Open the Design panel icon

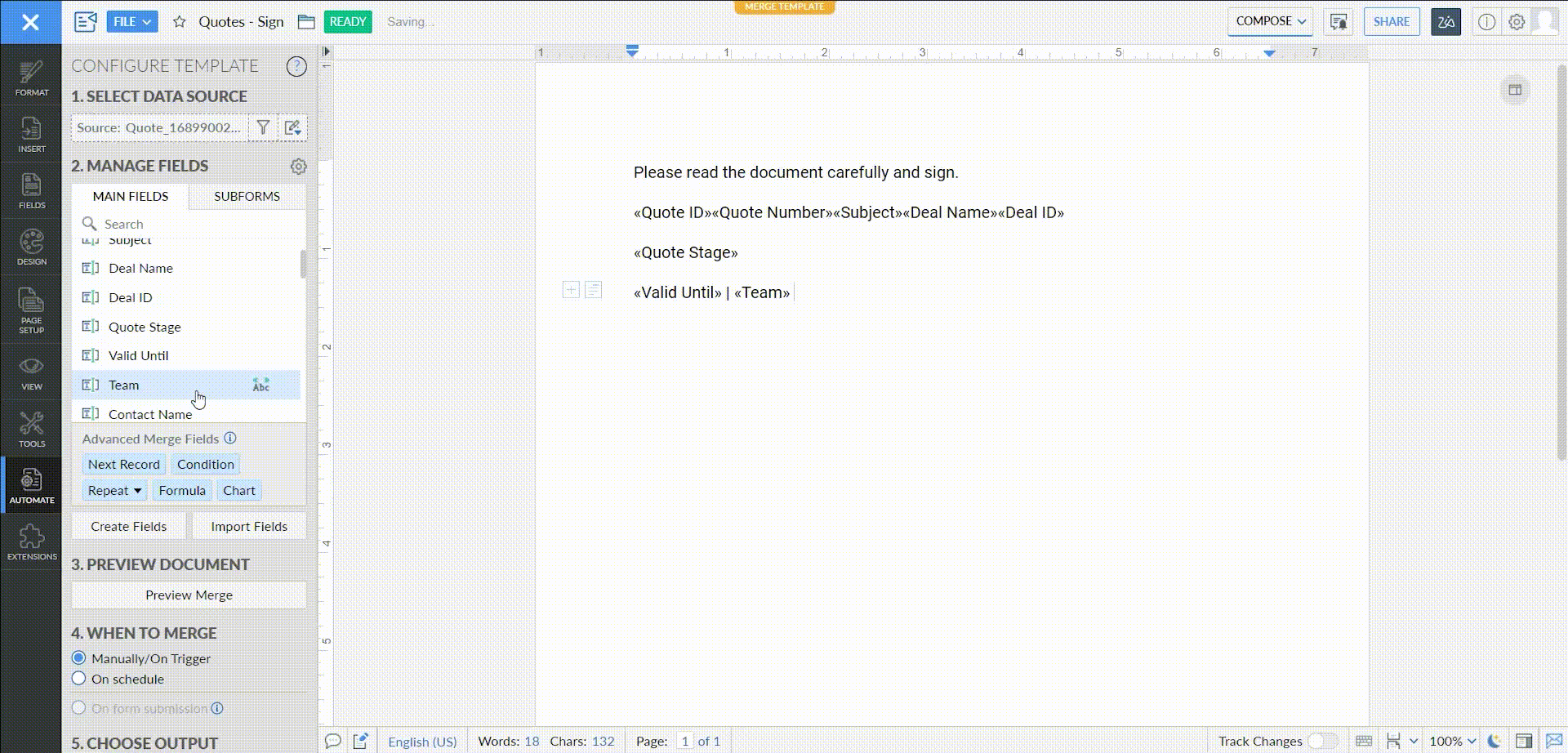coord(31,247)
